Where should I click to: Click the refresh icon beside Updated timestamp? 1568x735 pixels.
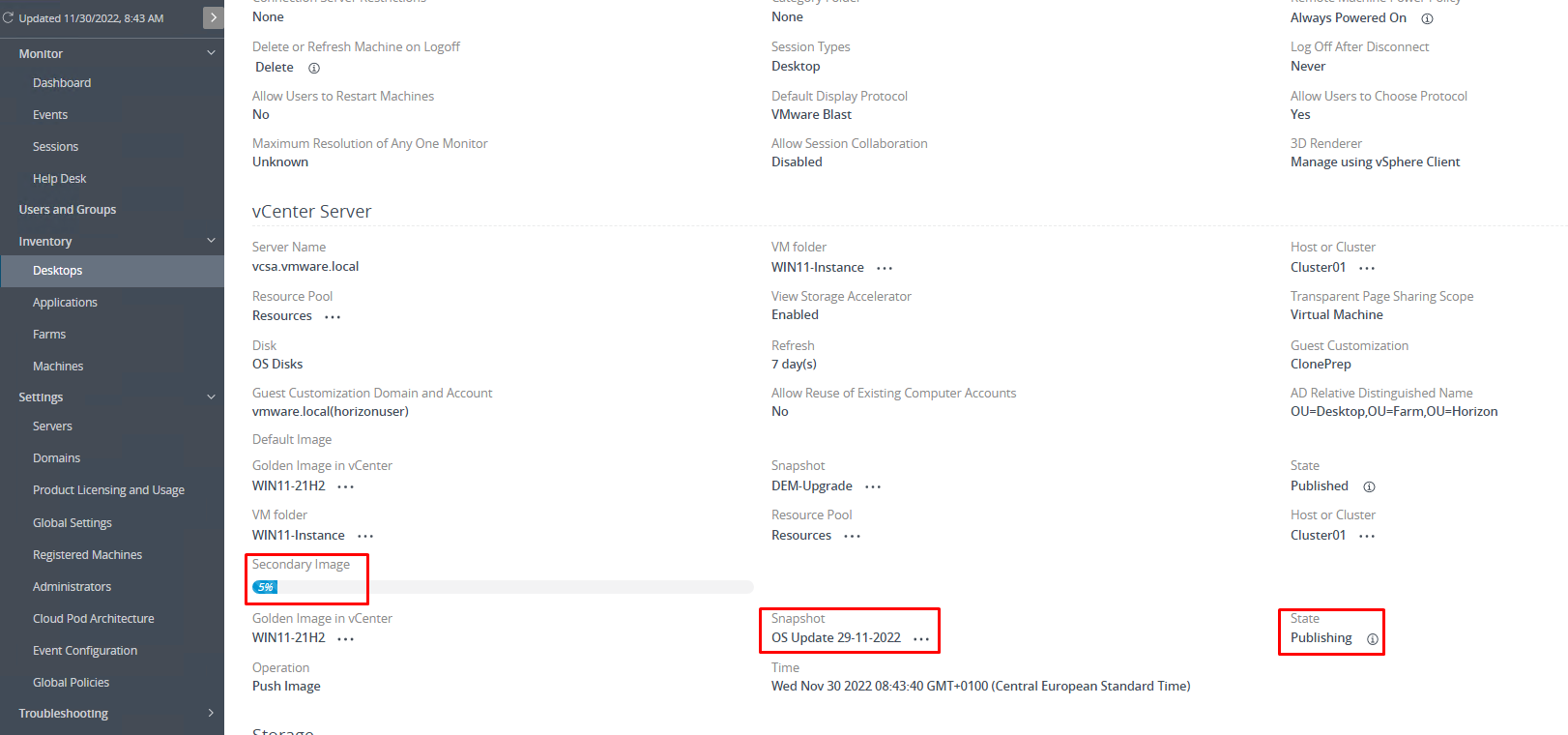(x=9, y=17)
